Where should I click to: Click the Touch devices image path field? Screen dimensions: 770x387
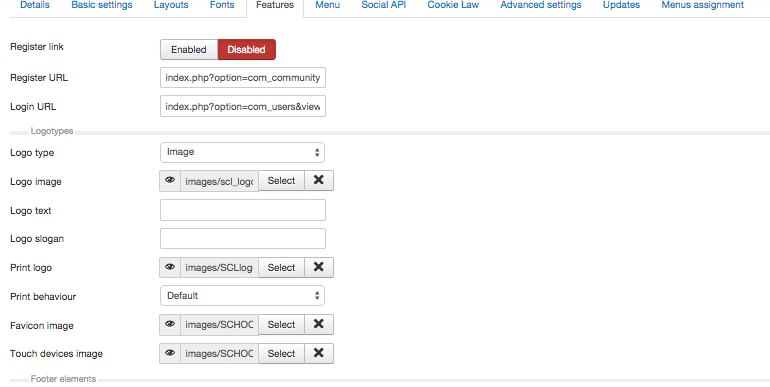[x=220, y=354]
